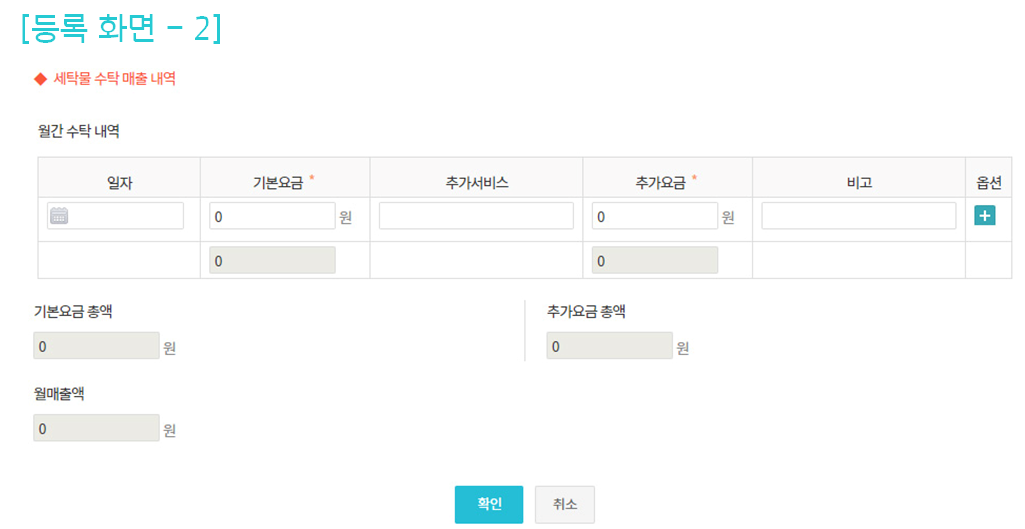Add a new row with plus icon
This screenshot has width=1025, height=529.
(985, 216)
